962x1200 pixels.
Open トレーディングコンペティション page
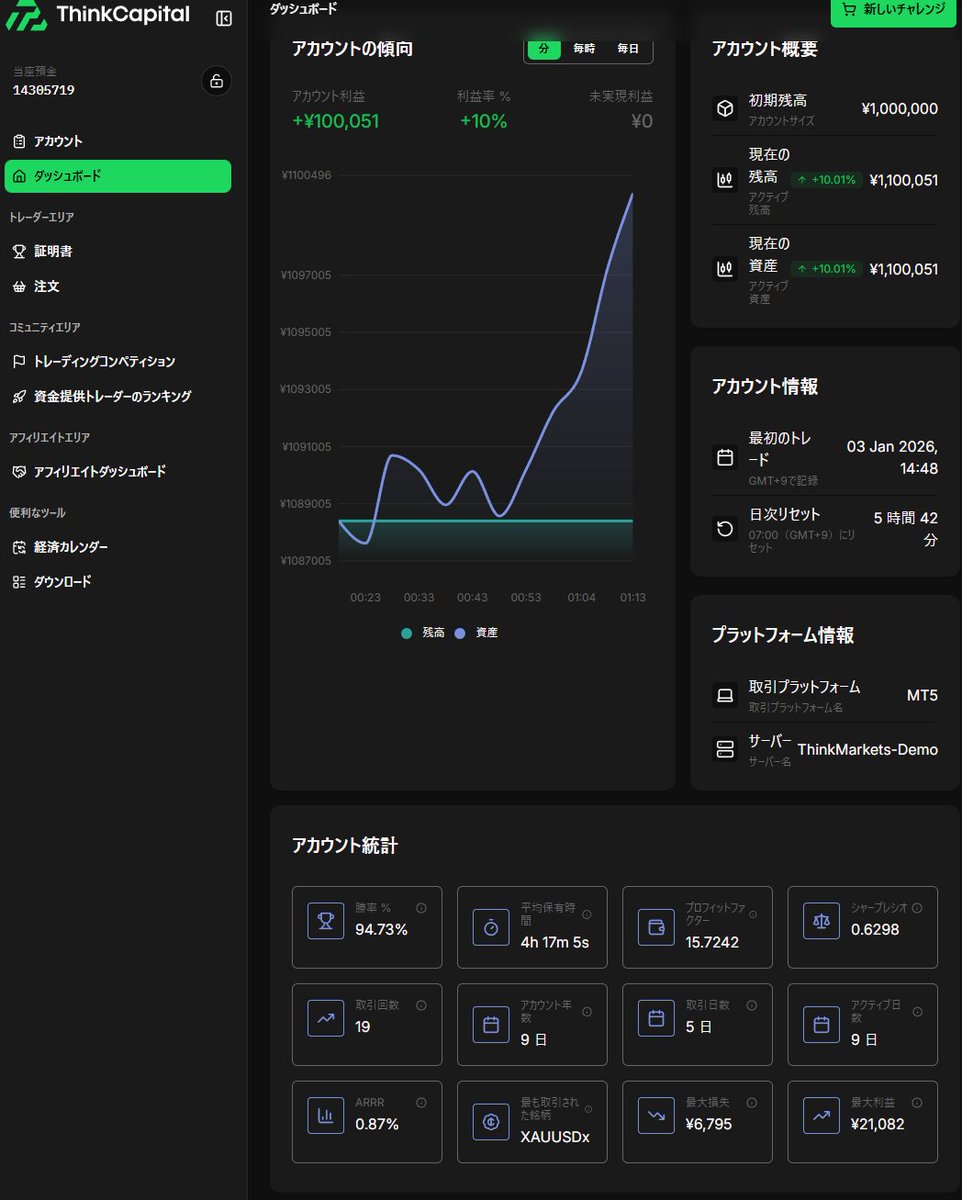coord(118,361)
